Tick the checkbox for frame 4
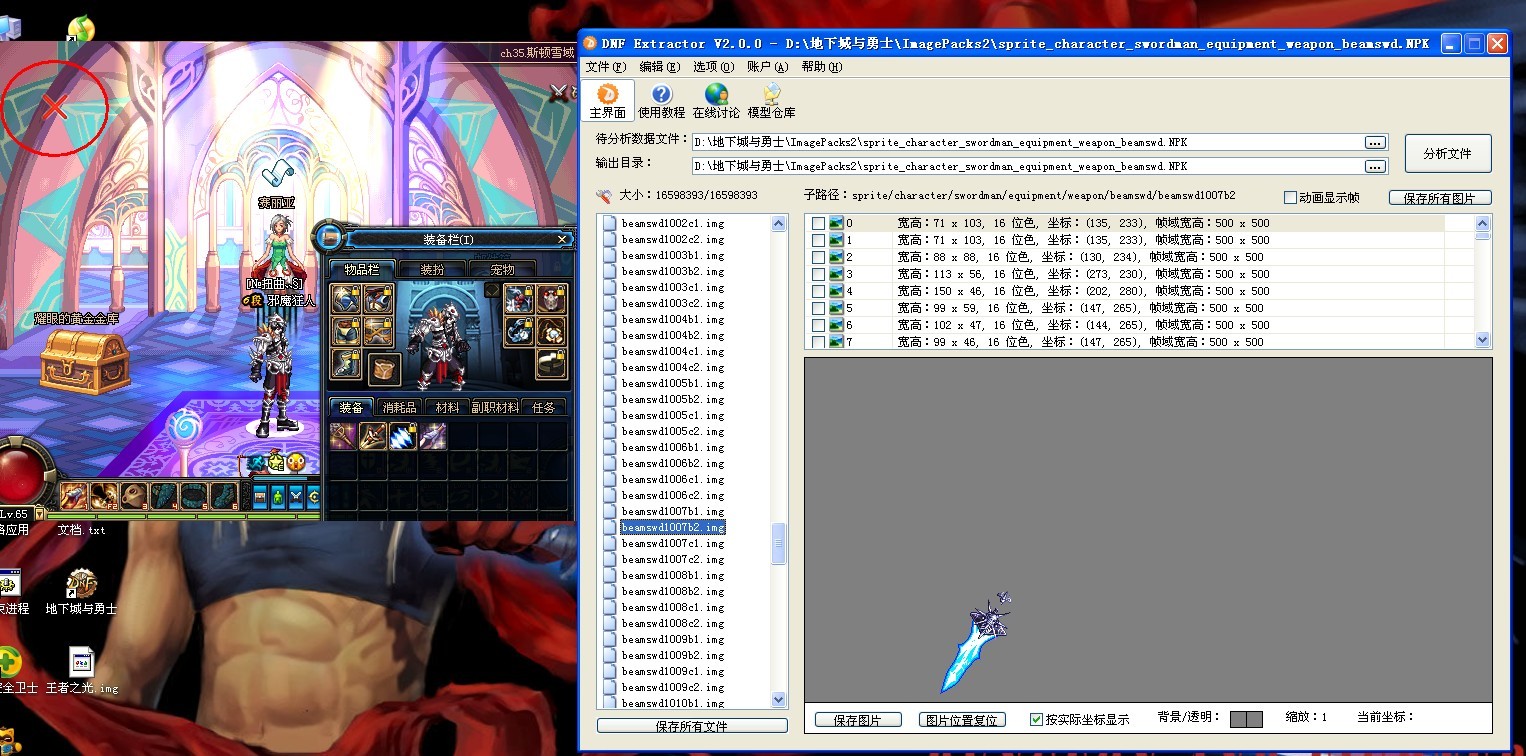Image resolution: width=1526 pixels, height=756 pixels. (x=818, y=291)
